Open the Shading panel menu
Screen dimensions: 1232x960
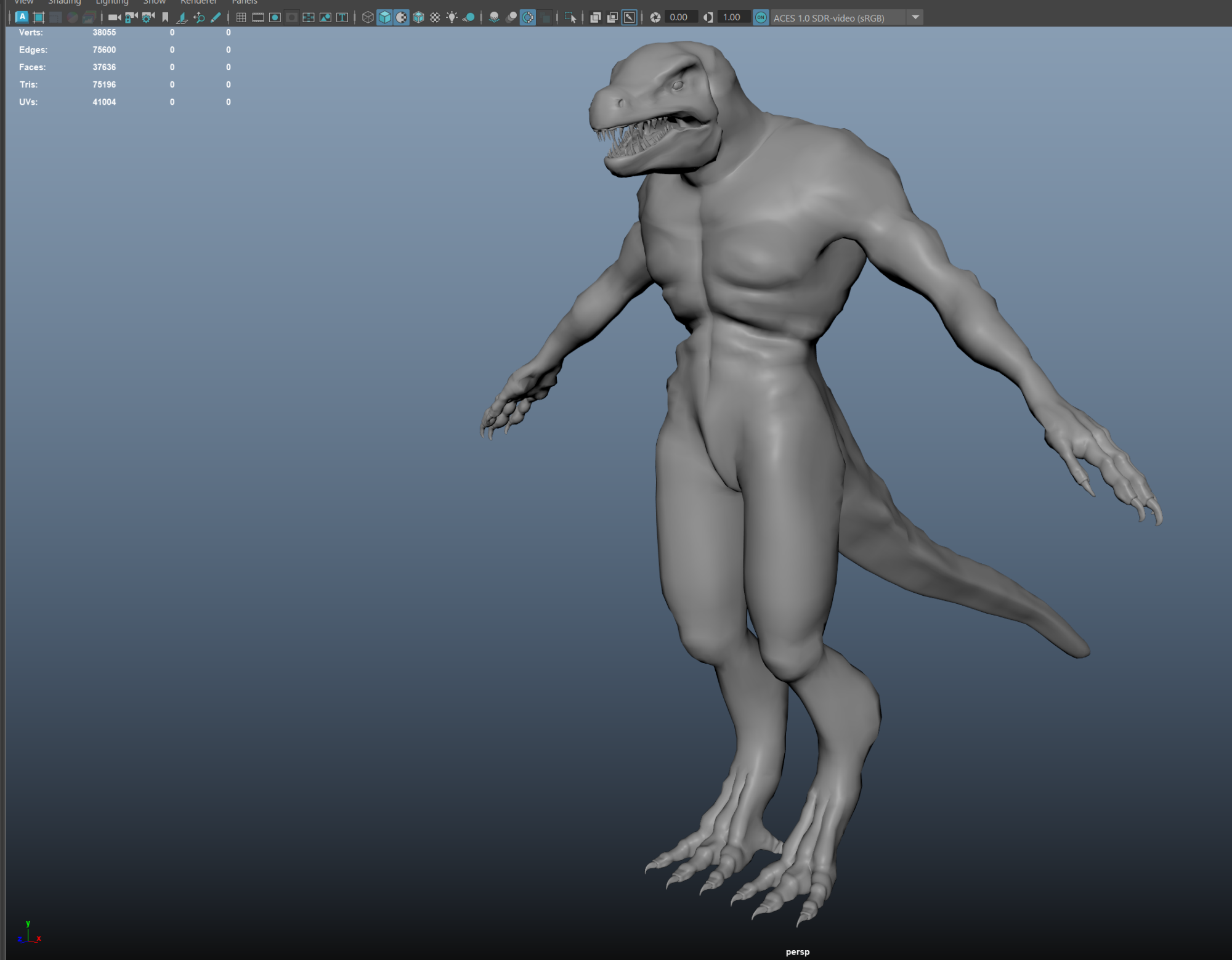[x=65, y=2]
